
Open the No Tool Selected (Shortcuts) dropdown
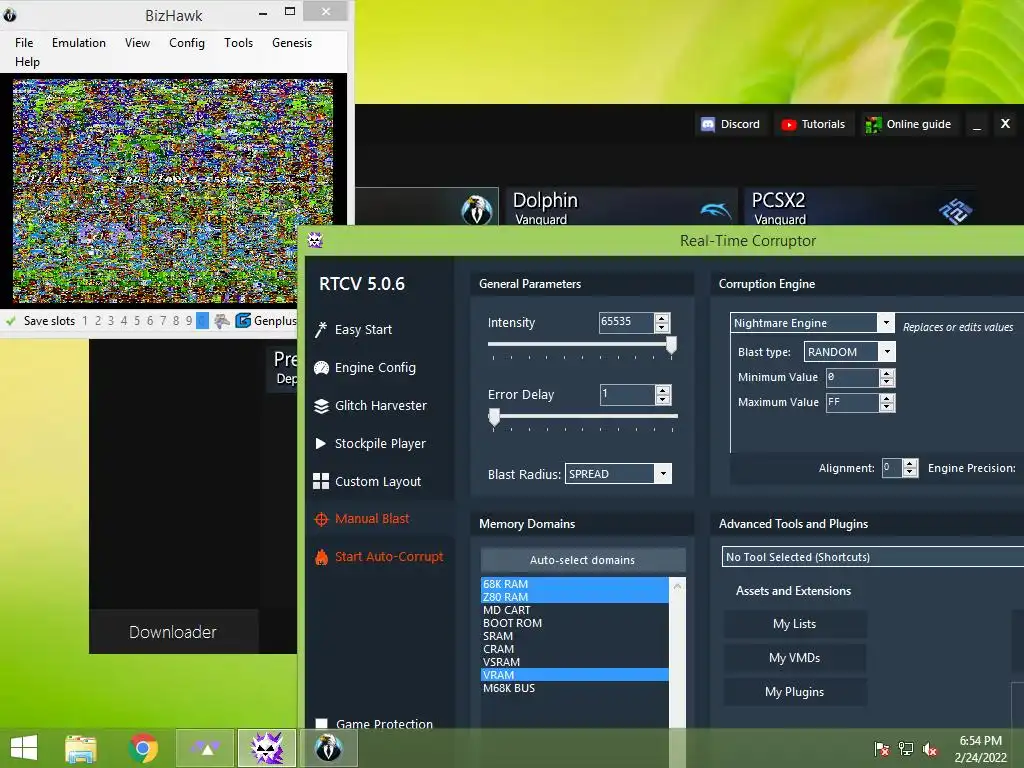(872, 557)
